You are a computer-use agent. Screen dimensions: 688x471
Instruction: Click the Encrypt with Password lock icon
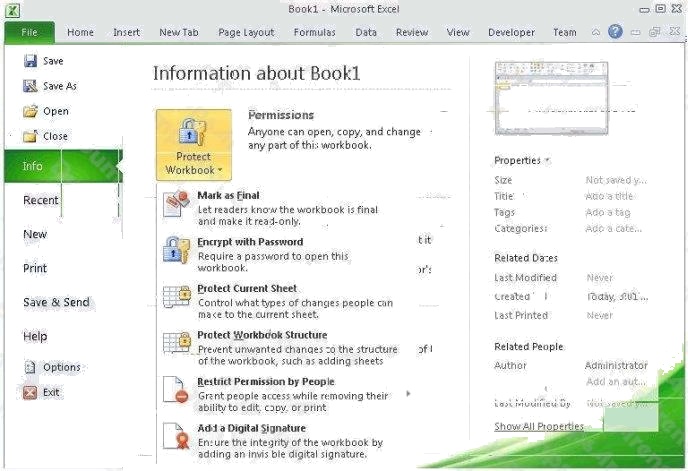(x=176, y=250)
